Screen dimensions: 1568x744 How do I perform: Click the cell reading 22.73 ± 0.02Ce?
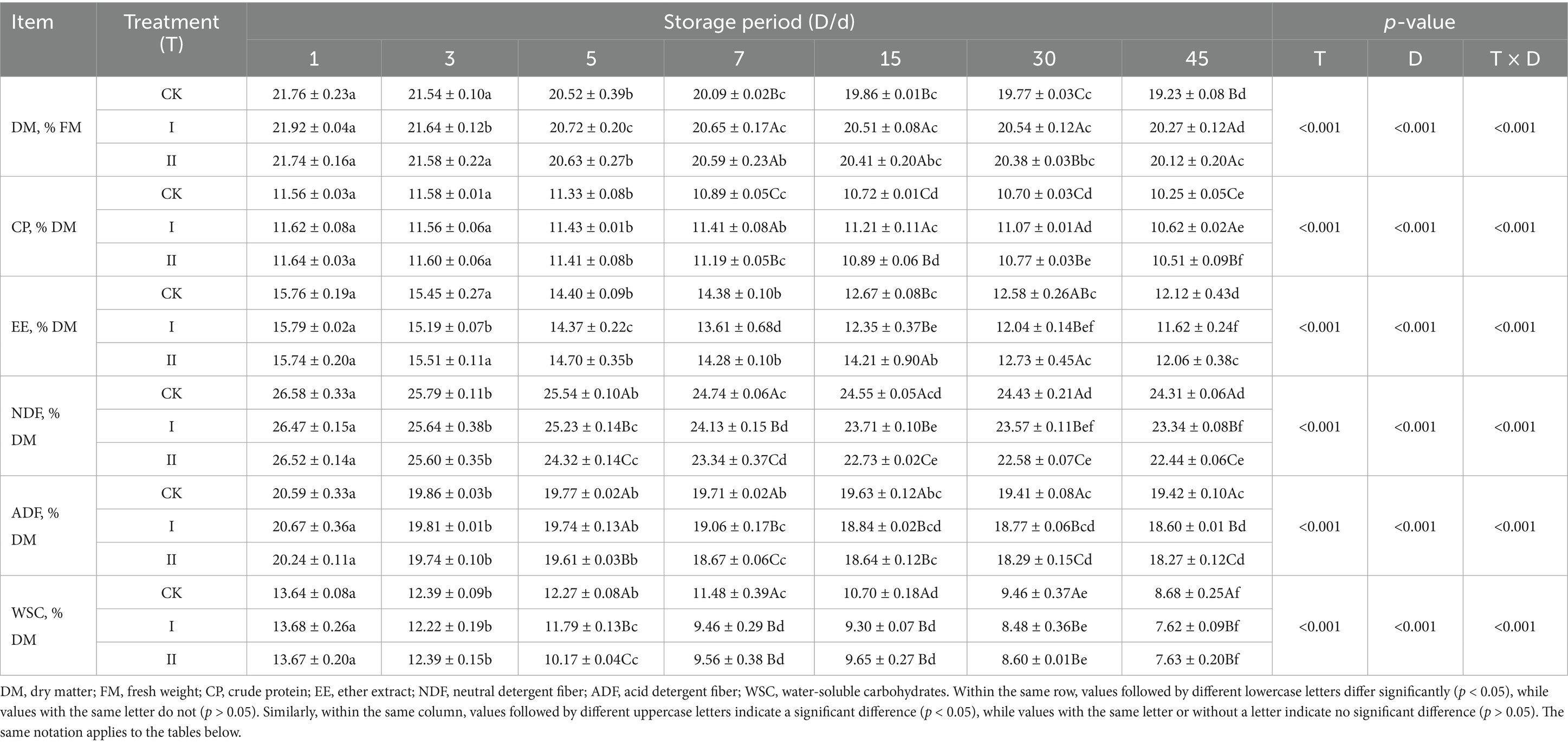click(890, 460)
